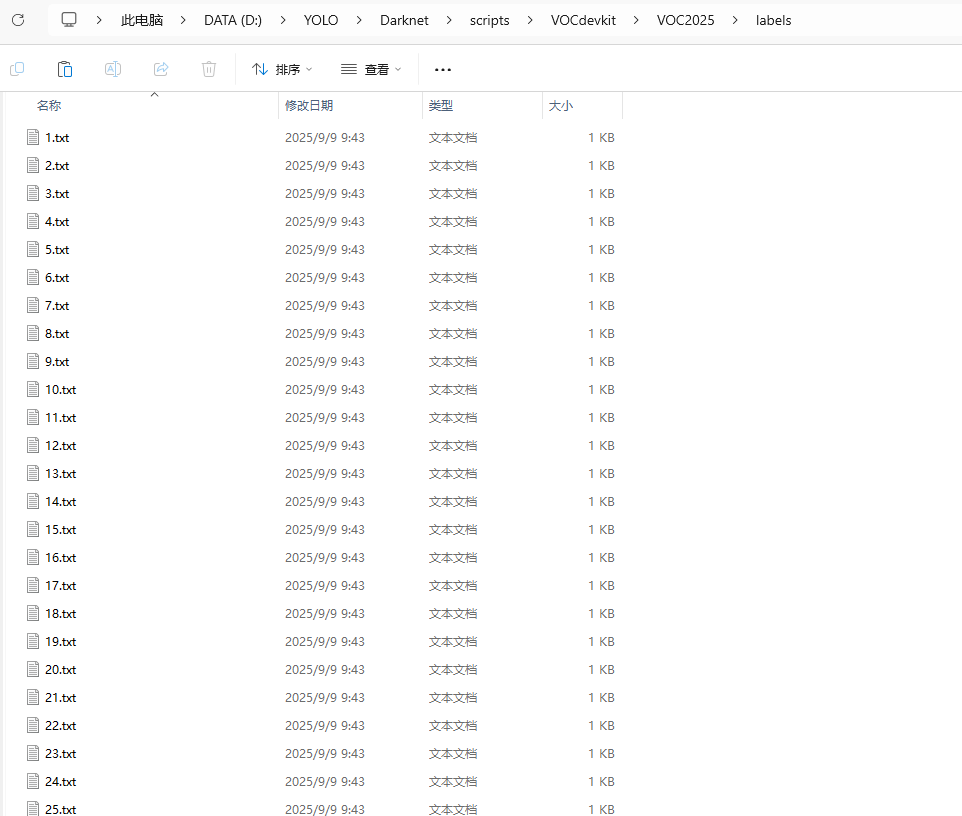
Task: Go to YOLO folder in breadcrumb
Action: (x=321, y=20)
